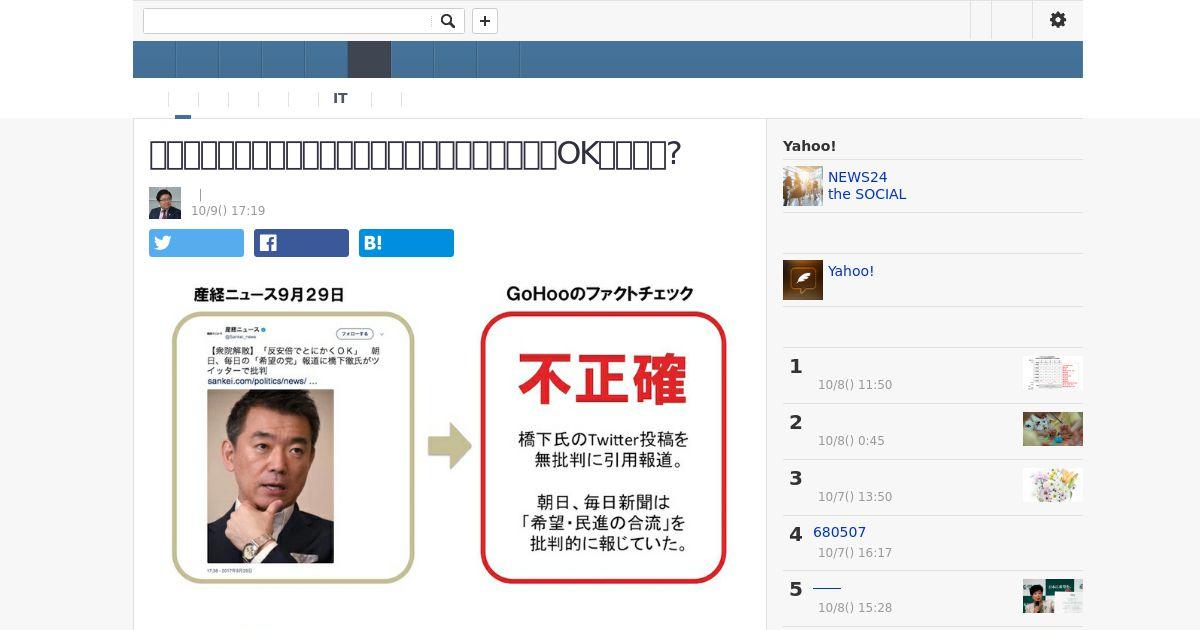Click ranking date 10/8() 0:45
The height and width of the screenshot is (630, 1200).
[851, 441]
